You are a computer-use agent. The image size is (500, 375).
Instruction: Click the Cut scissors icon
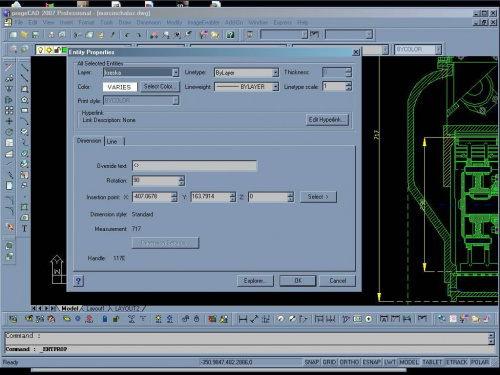coord(78,35)
